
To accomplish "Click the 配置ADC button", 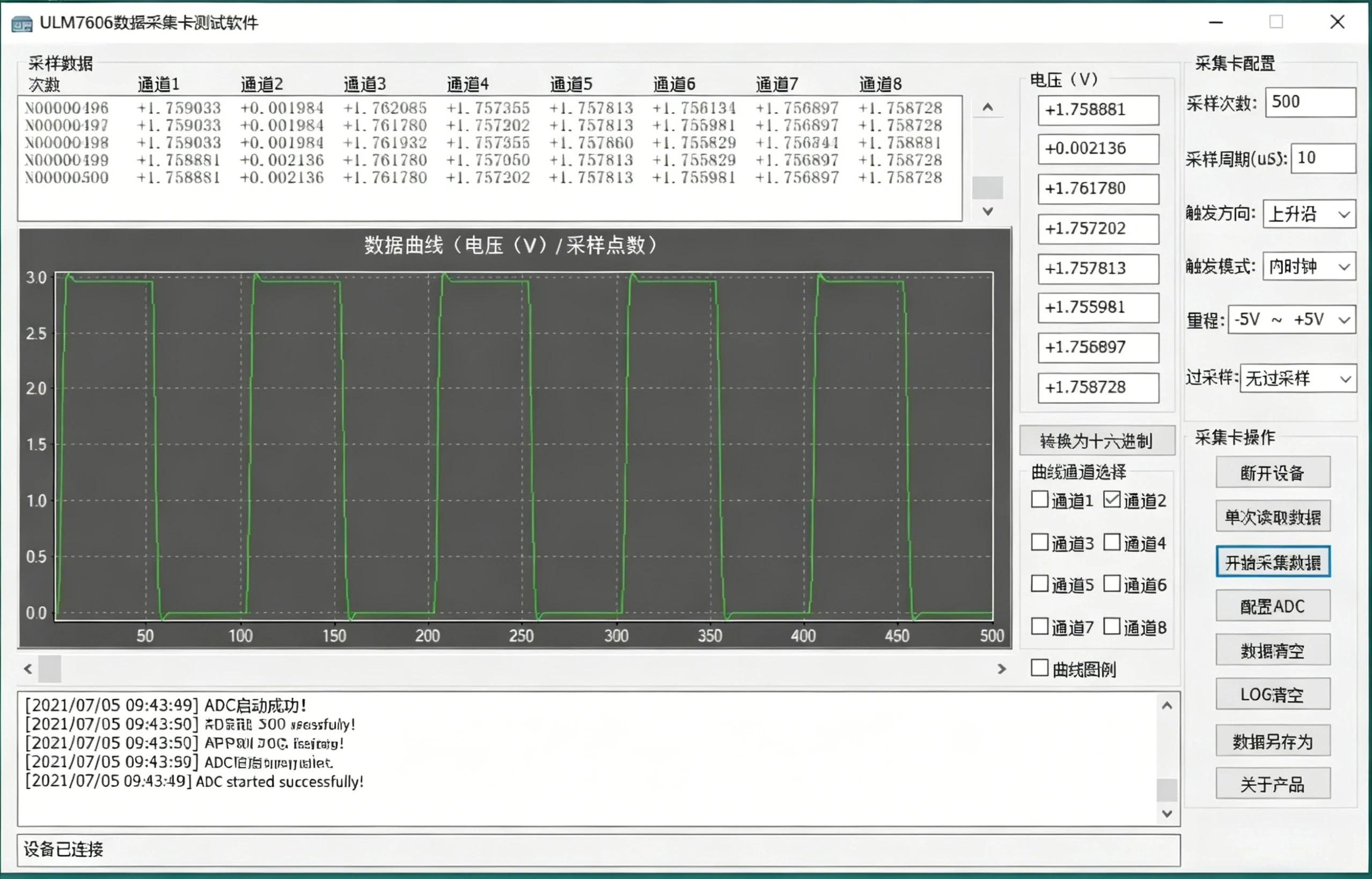I will [1273, 605].
